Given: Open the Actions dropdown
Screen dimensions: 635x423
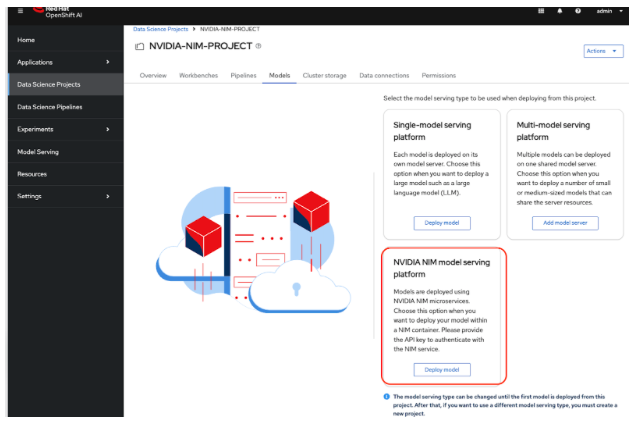Looking at the screenshot, I should point(603,50).
